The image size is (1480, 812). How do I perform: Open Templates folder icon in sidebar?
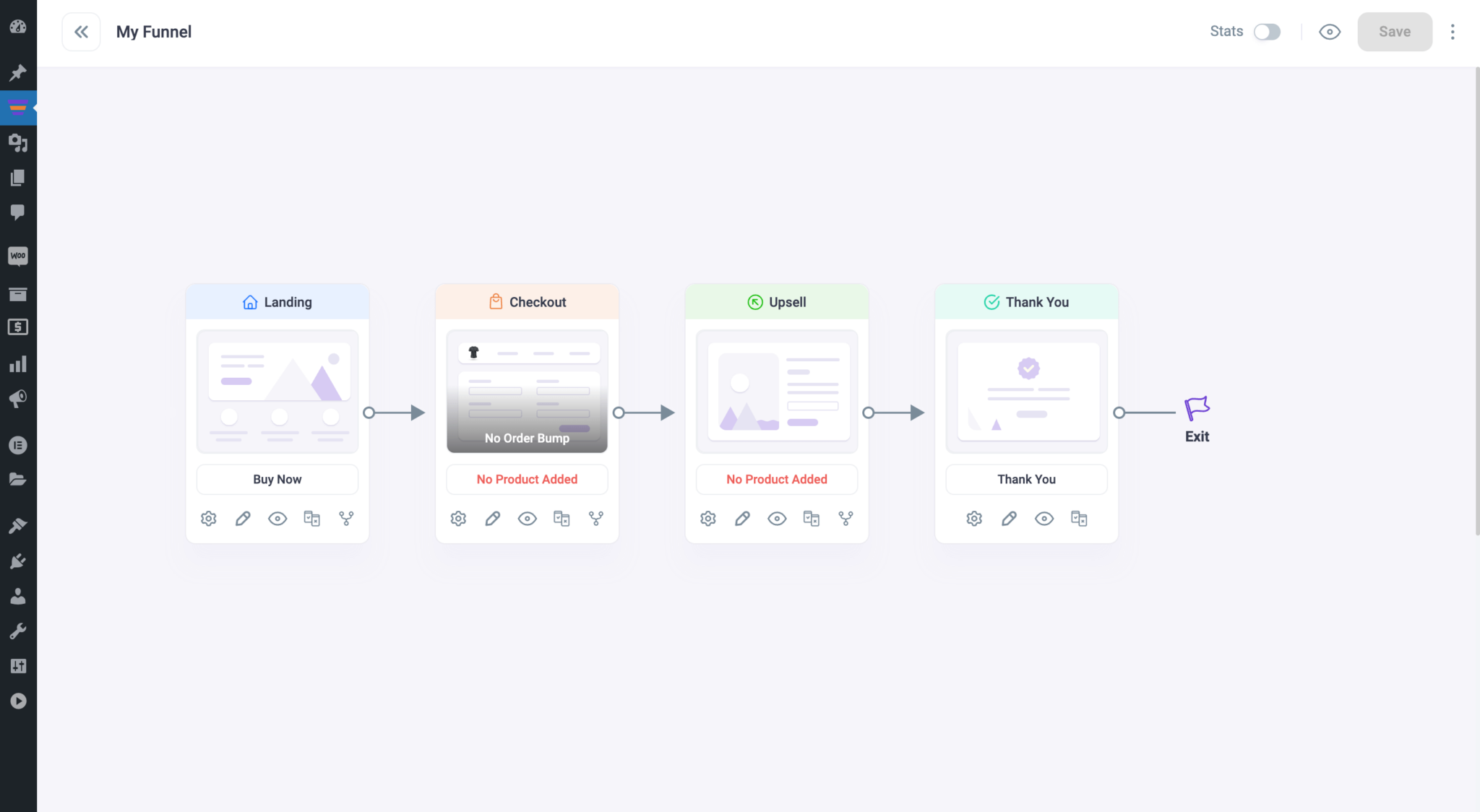(x=18, y=479)
